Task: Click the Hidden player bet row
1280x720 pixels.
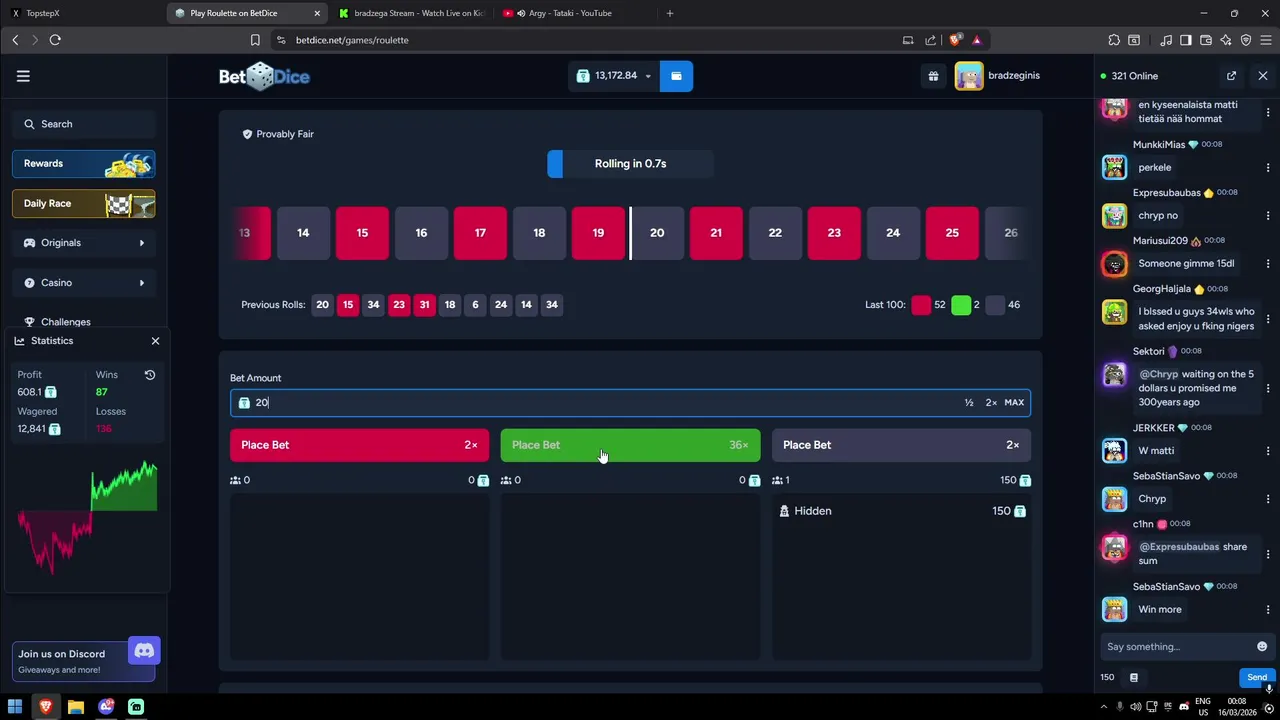Action: 901,511
